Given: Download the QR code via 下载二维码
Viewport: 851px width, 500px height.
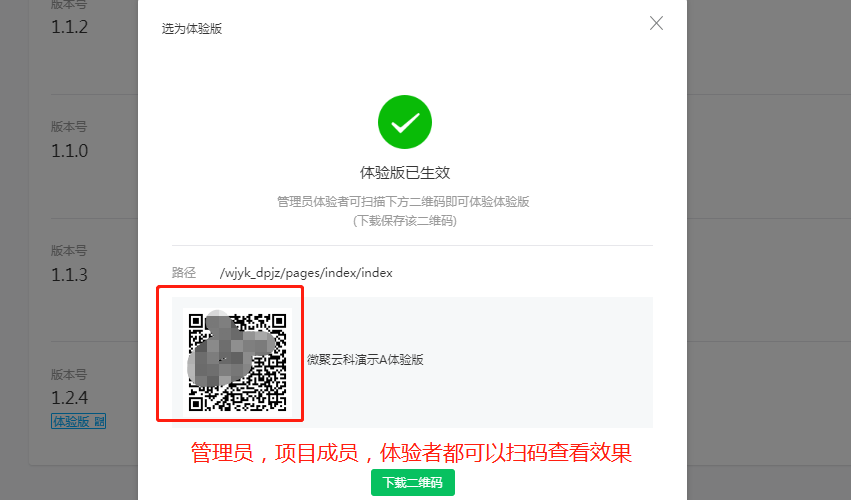Looking at the screenshot, I should (x=412, y=482).
